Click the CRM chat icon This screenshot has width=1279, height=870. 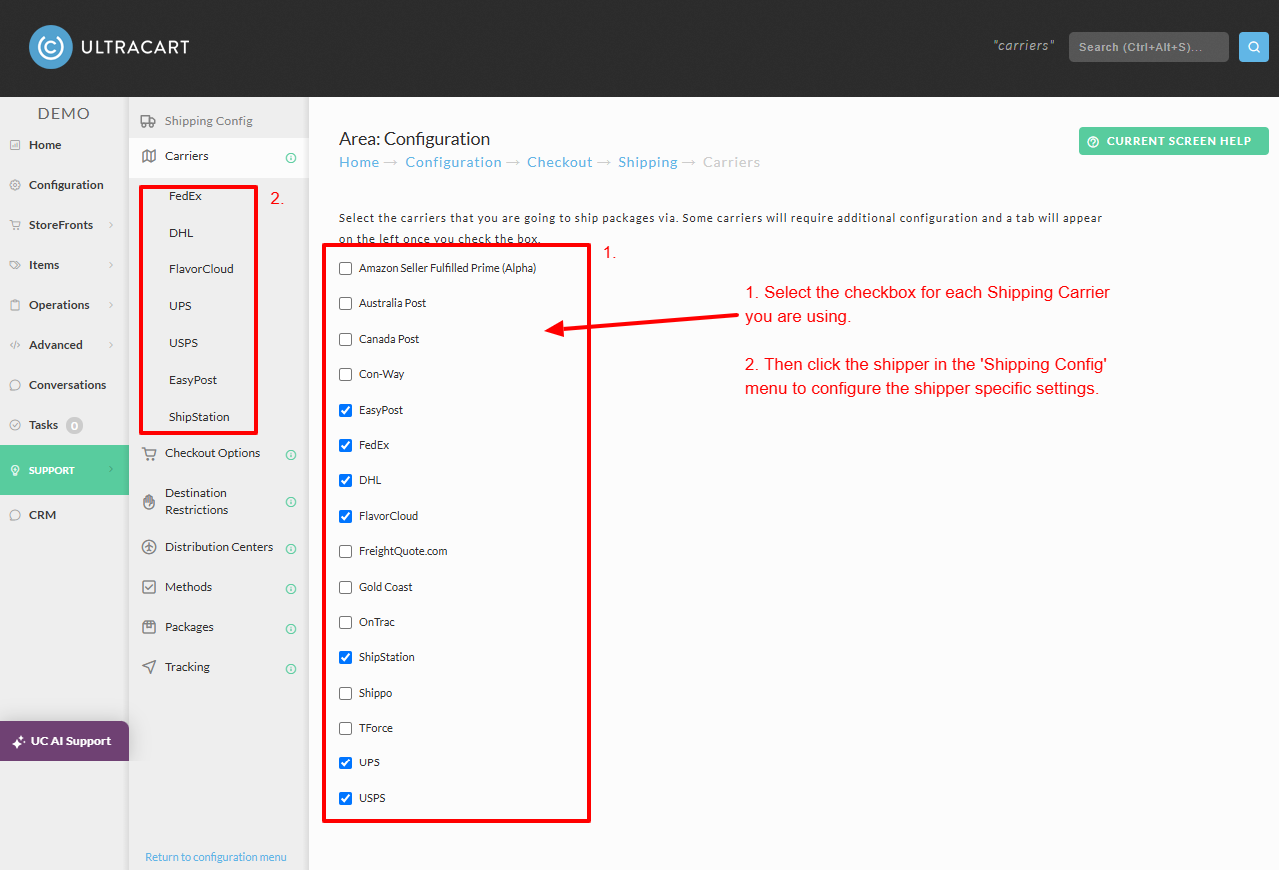click(x=15, y=515)
